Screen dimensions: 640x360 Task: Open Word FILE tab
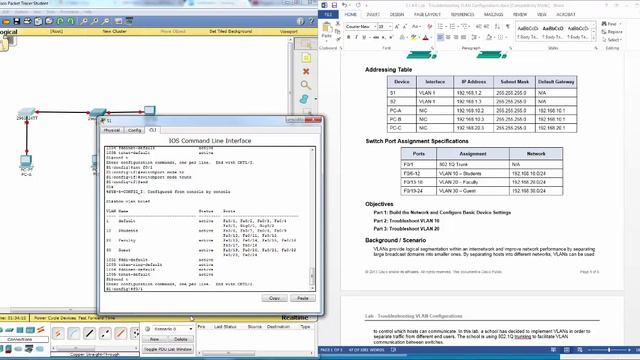click(328, 14)
